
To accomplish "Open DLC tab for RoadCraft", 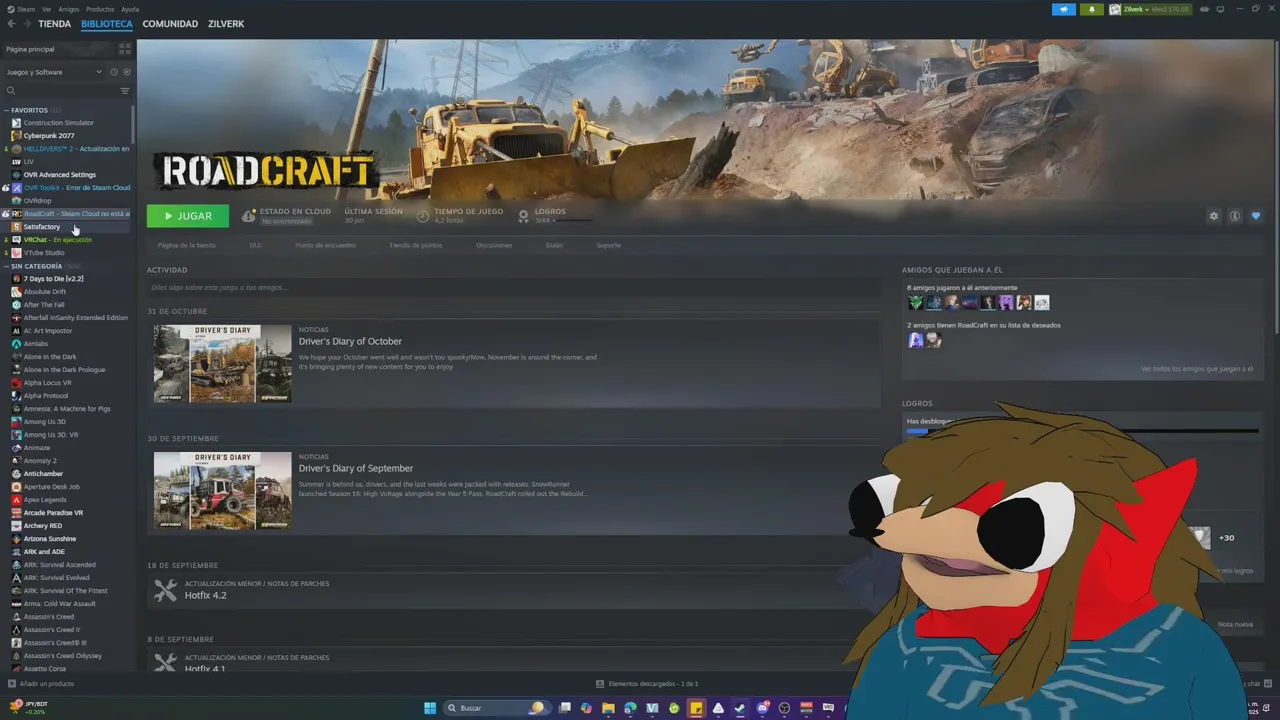I will pos(256,245).
